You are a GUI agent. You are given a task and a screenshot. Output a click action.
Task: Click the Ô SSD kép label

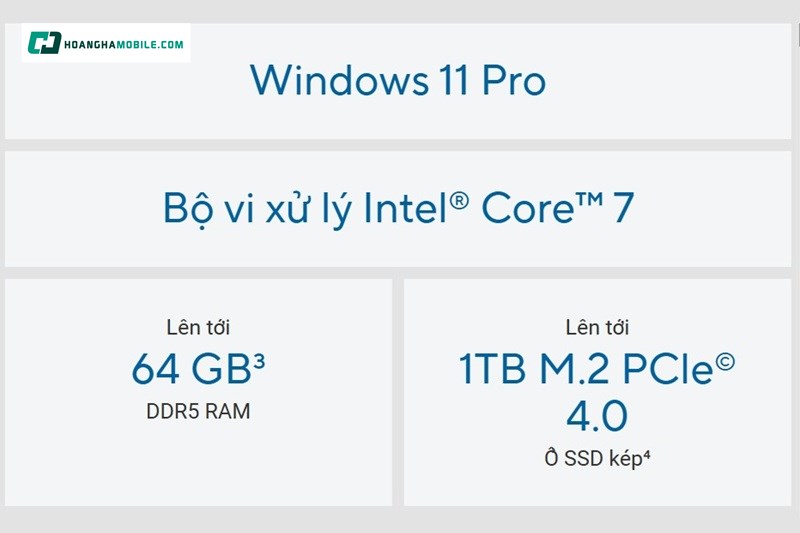coord(592,459)
